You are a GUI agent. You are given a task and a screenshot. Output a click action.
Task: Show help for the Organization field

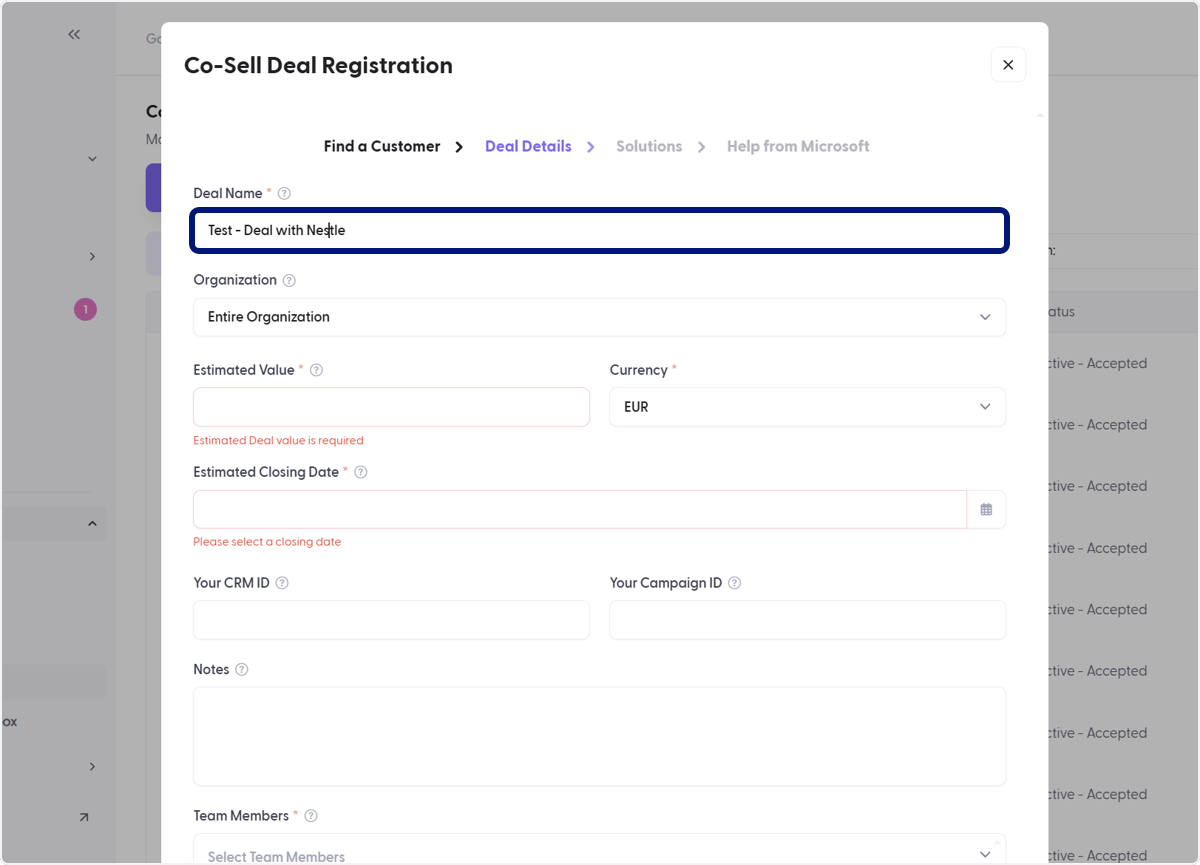point(289,280)
